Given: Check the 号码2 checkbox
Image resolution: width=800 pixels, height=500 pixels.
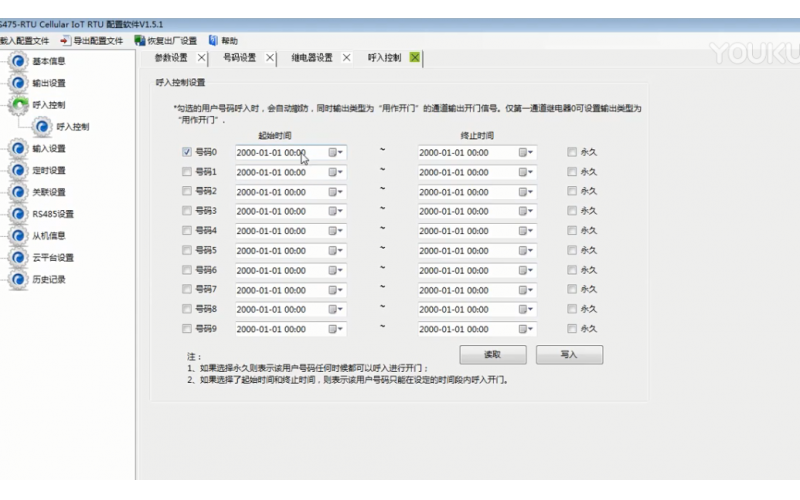Looking at the screenshot, I should click(187, 191).
